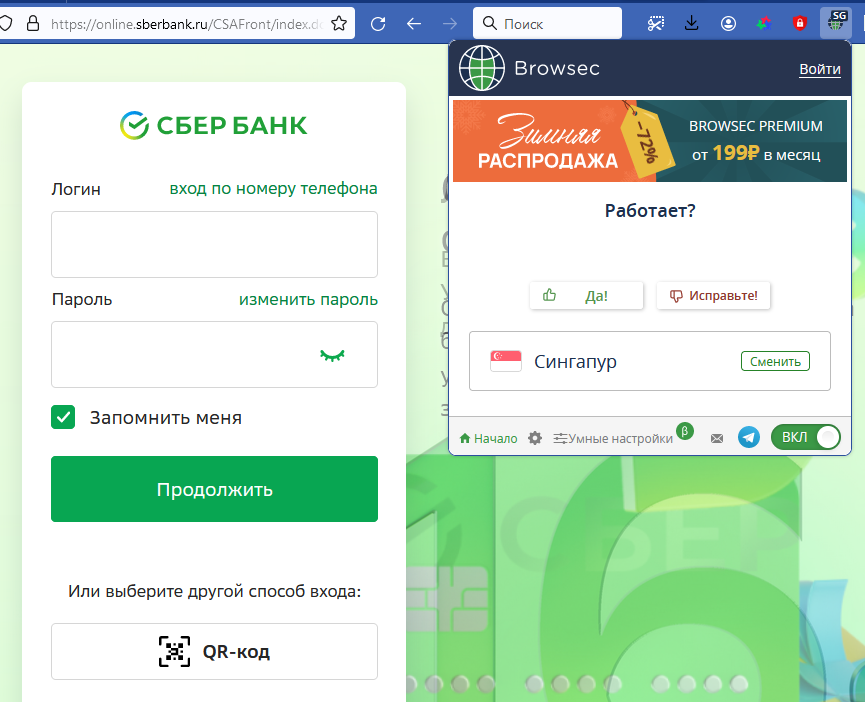865x702 pixels.
Task: Open Умные настройки in Browsec footer
Action: pos(613,438)
